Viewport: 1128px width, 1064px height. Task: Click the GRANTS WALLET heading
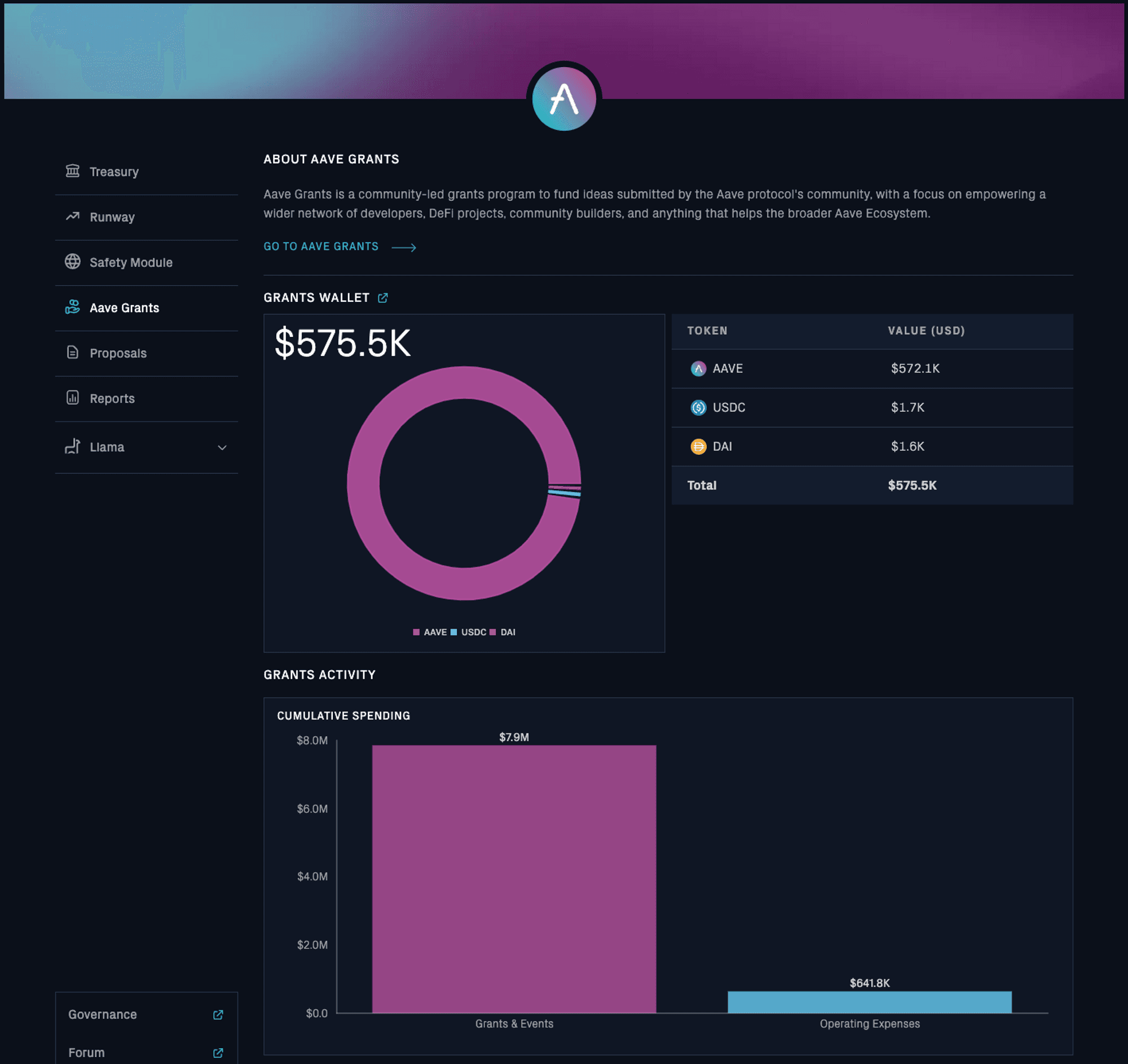click(x=316, y=298)
